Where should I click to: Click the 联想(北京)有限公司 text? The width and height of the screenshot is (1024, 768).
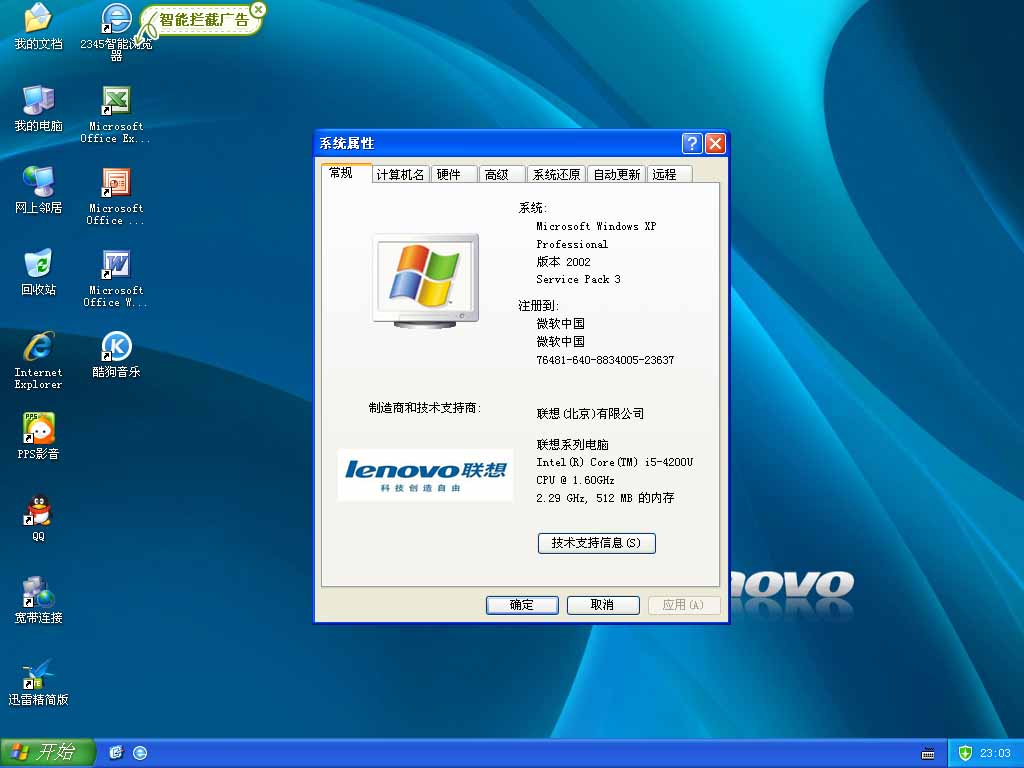[x=590, y=413]
